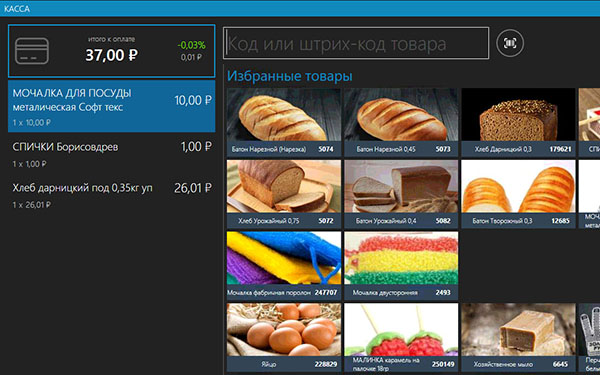Add the Яйцо 228829 product tile

coord(284,338)
